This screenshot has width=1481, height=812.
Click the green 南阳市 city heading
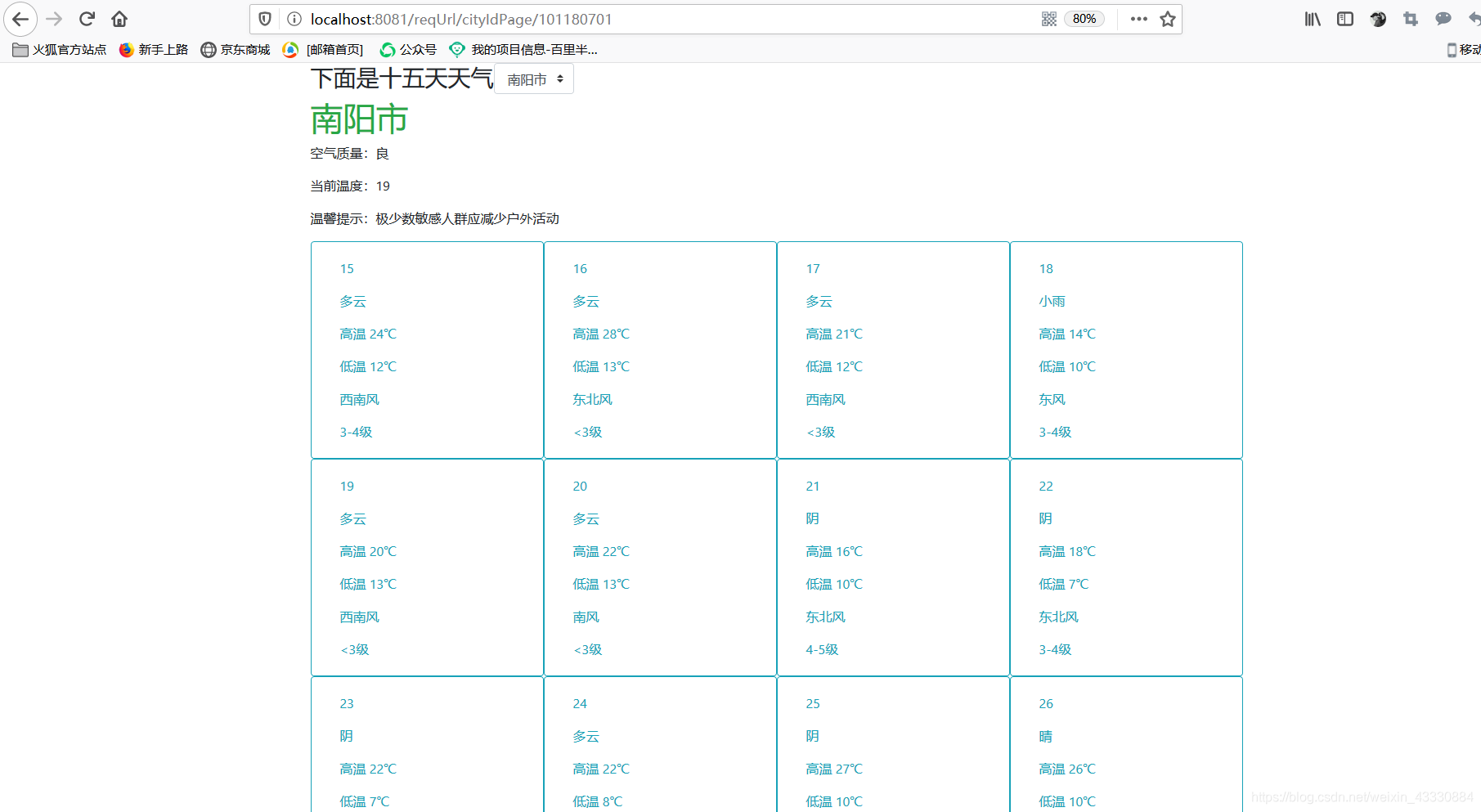[359, 119]
